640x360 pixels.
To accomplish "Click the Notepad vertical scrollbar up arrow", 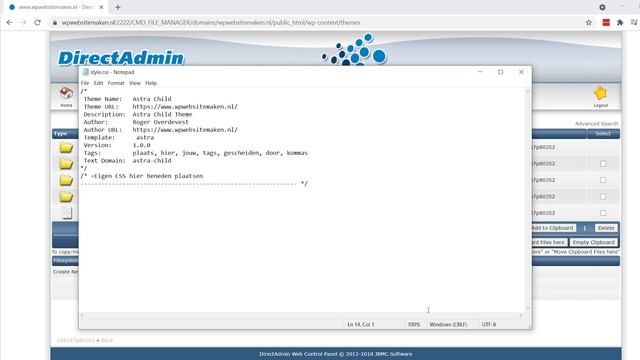I will 528,91.
